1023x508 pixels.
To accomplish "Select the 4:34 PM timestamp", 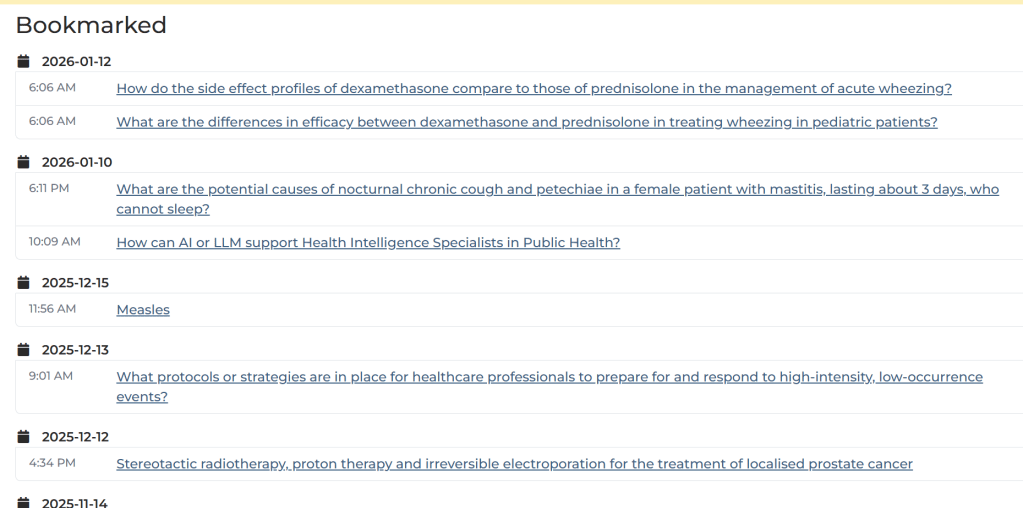I will tap(52, 463).
